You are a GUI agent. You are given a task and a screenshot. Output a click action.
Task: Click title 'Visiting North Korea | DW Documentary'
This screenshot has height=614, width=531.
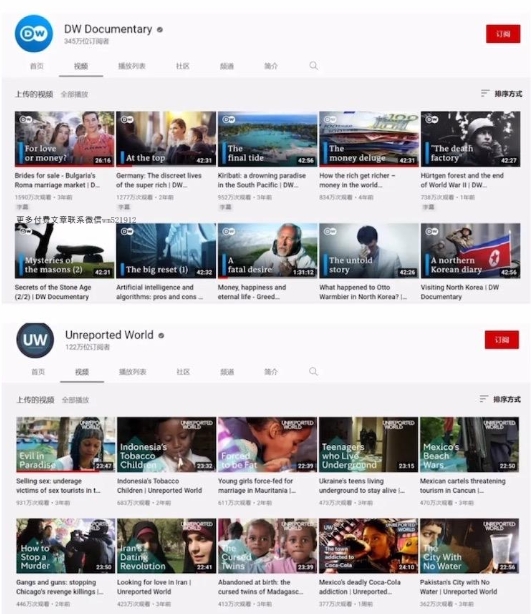pos(460,292)
